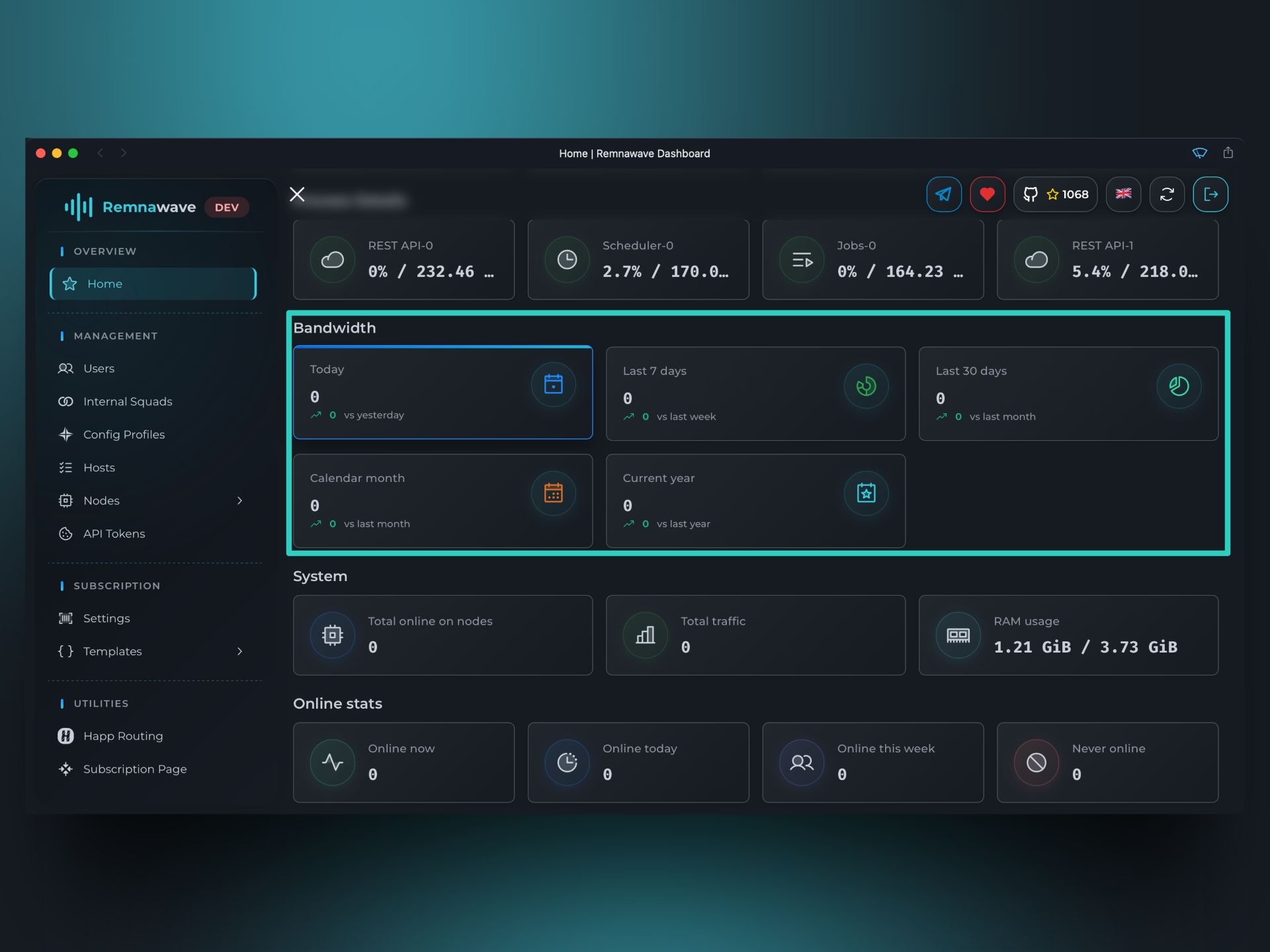Open GitHub stars button showing 1068
The width and height of the screenshot is (1270, 952).
(x=1055, y=194)
